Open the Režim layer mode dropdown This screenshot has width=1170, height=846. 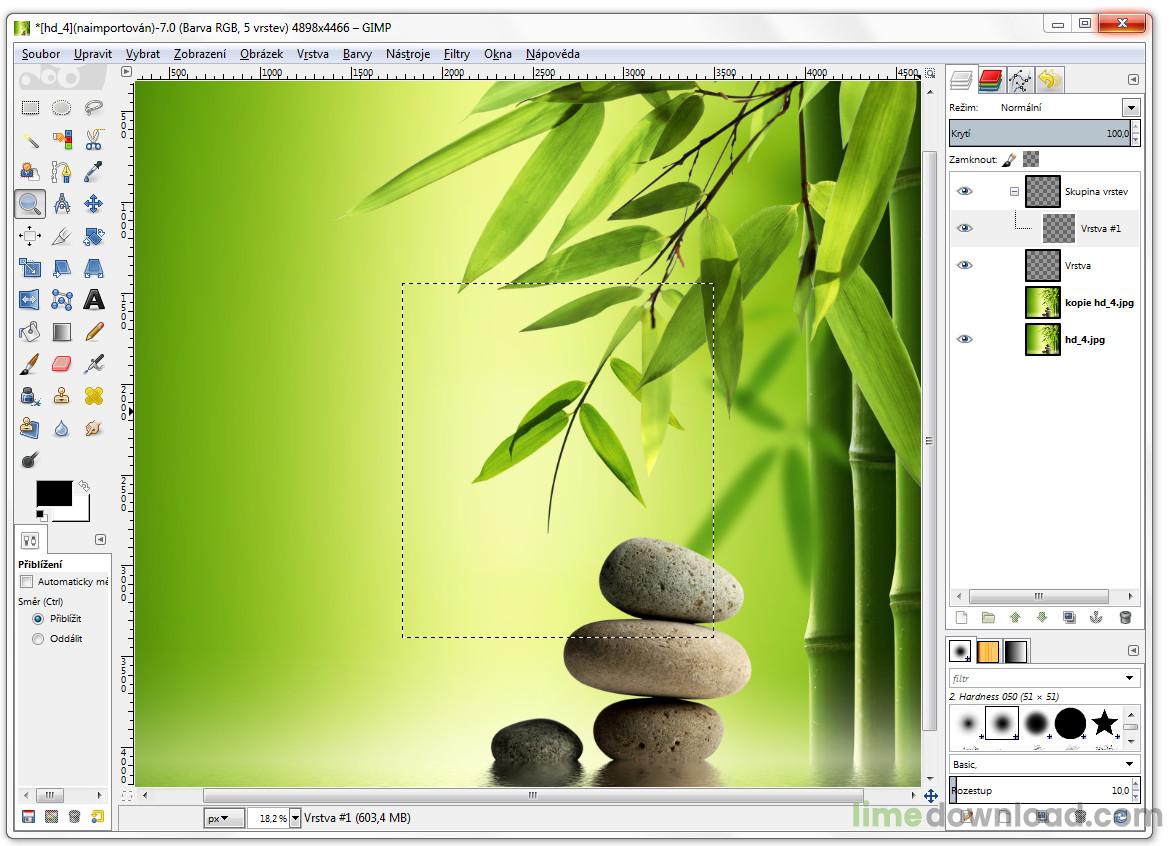pos(1130,107)
